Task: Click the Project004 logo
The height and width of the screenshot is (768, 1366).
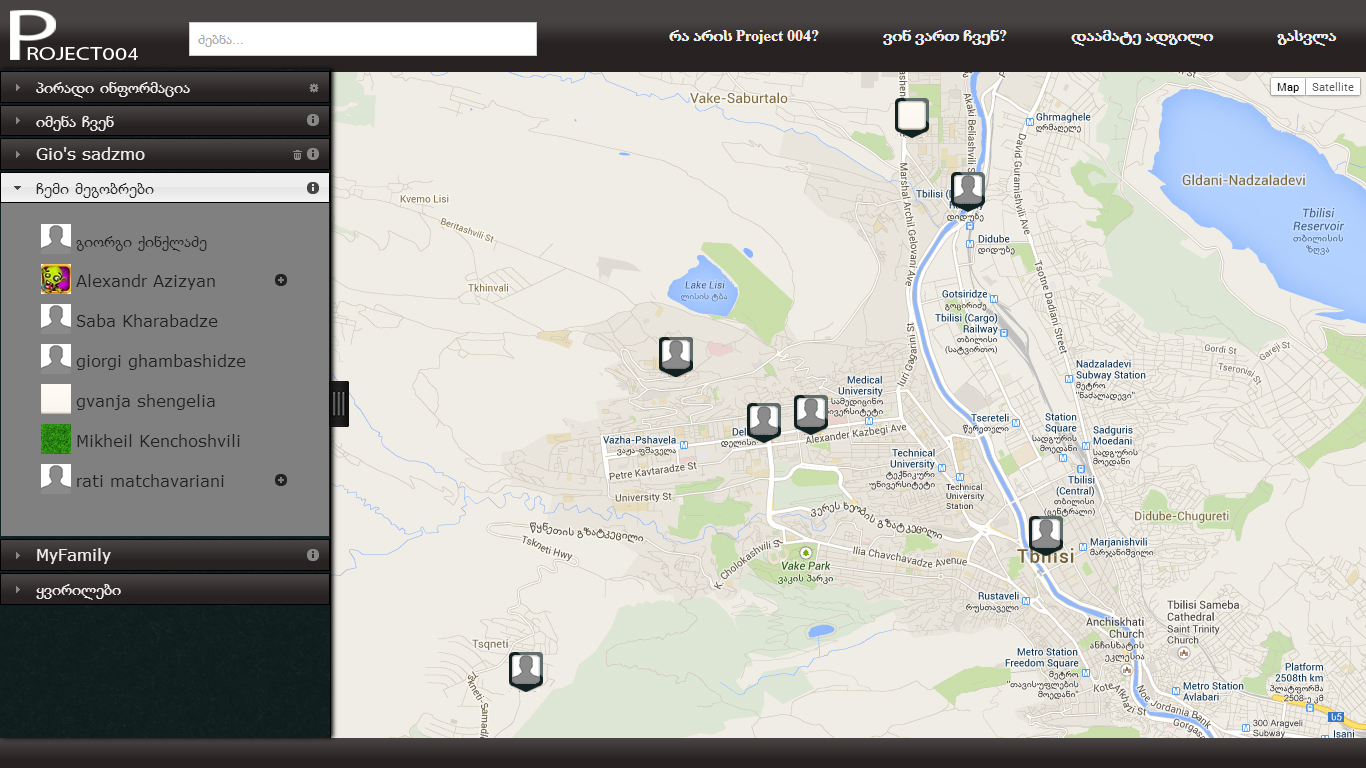Action: (74, 37)
